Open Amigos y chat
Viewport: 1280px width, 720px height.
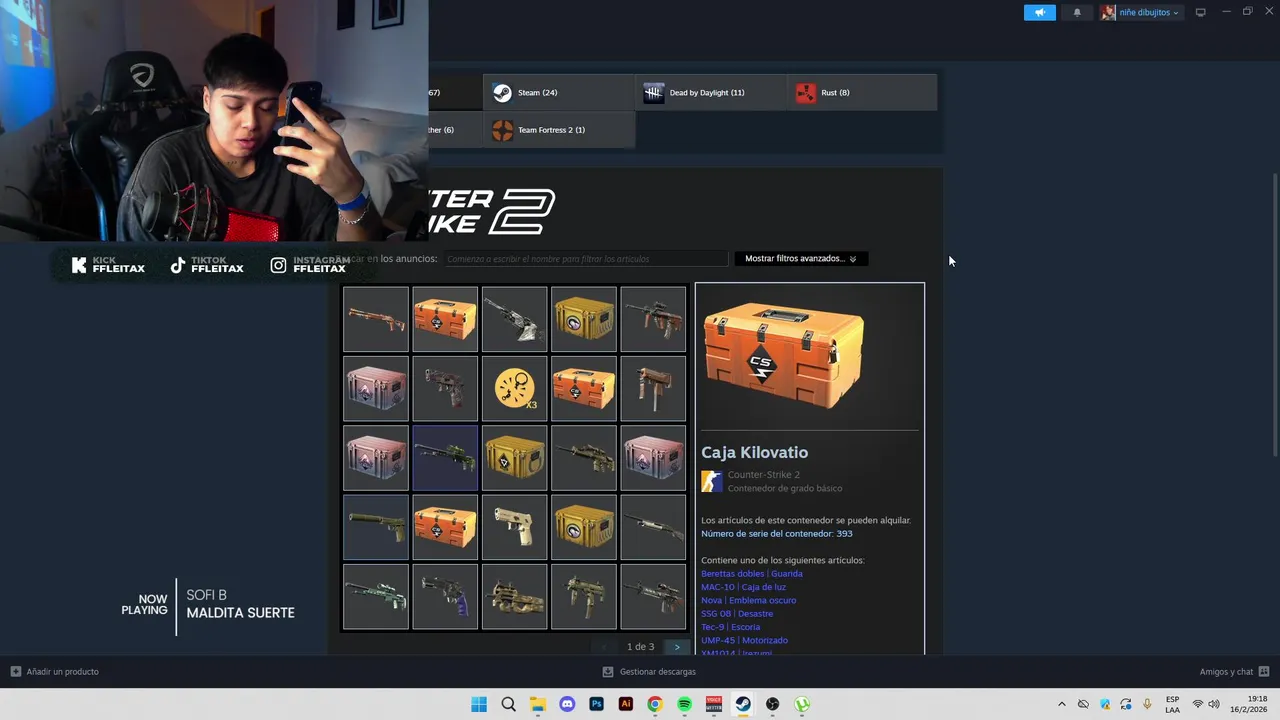[1234, 672]
